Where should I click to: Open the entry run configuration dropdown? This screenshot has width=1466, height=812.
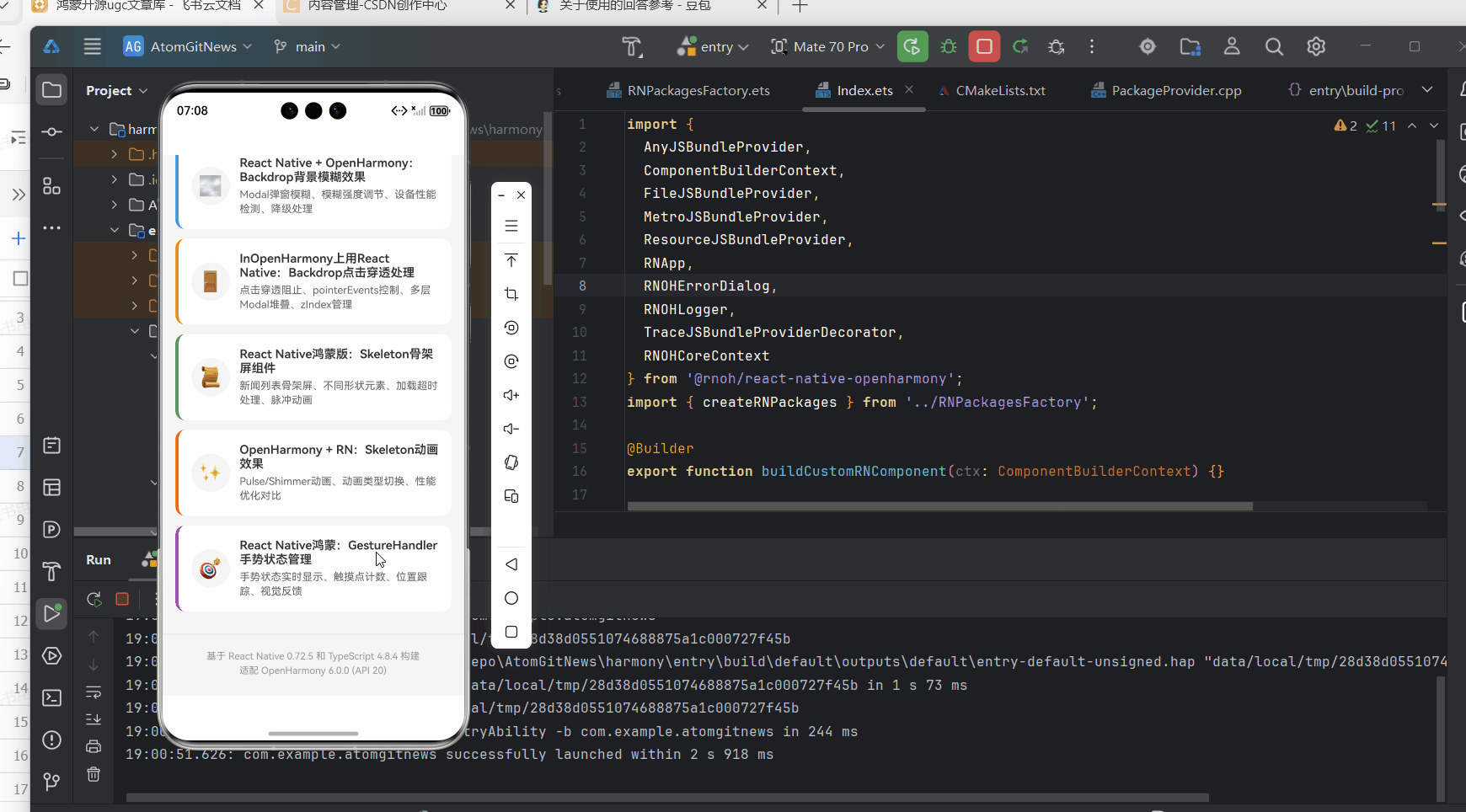coord(713,46)
